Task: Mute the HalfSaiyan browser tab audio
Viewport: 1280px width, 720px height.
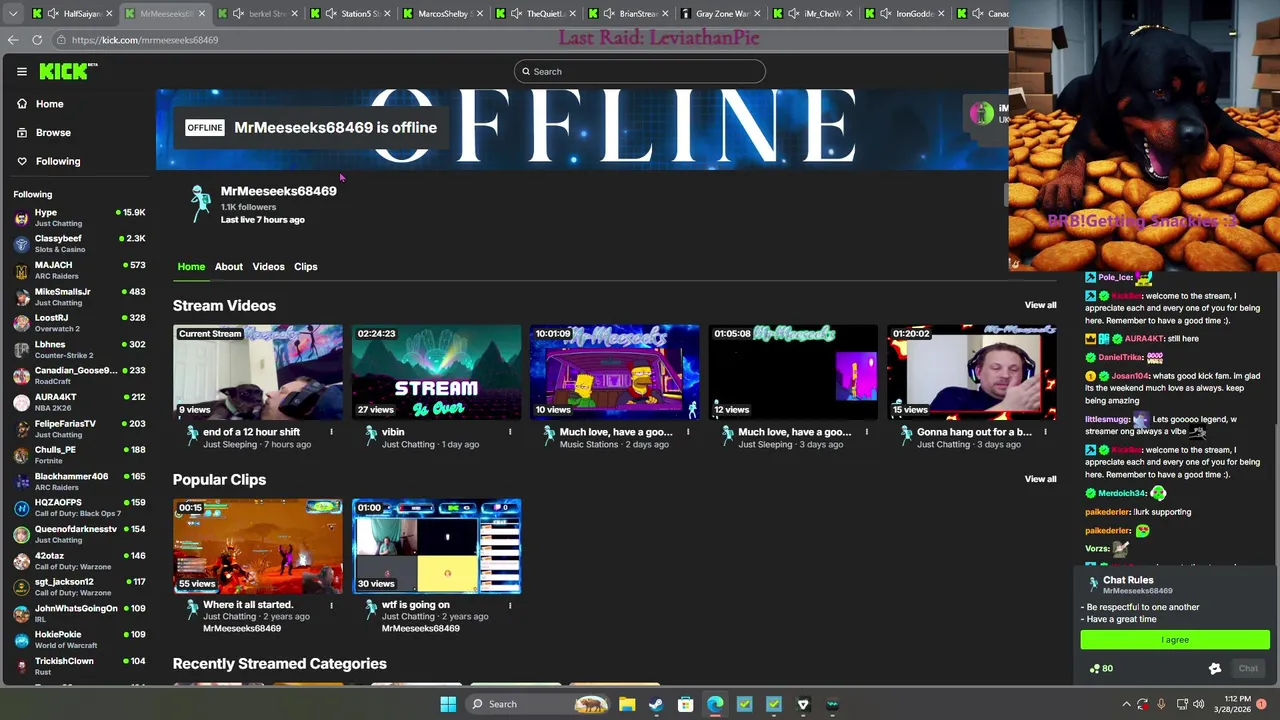Action: tap(53, 14)
